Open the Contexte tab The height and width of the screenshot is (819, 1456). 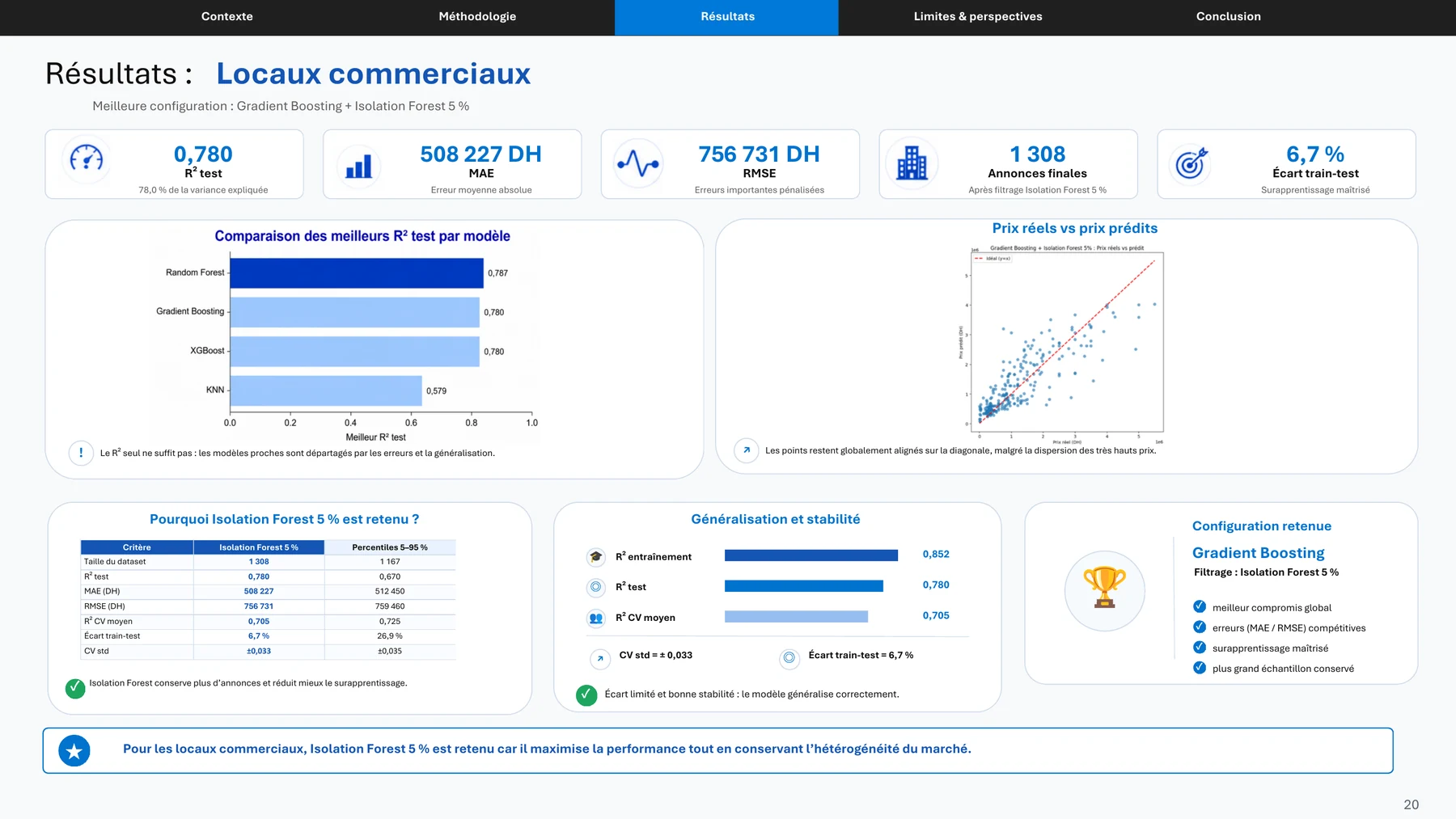226,16
